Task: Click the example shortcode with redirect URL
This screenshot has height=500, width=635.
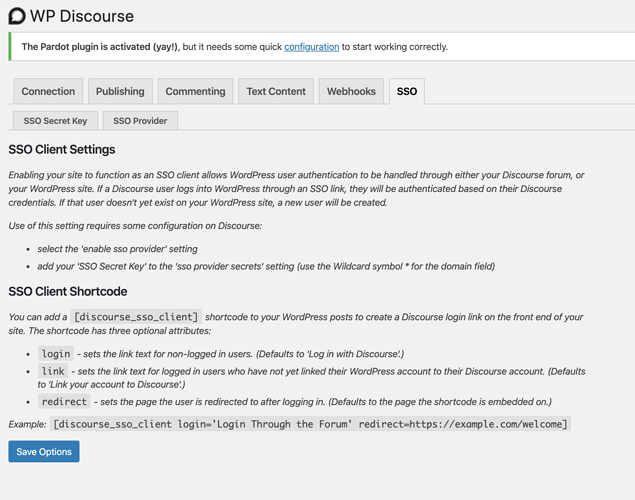Action: tap(310, 424)
